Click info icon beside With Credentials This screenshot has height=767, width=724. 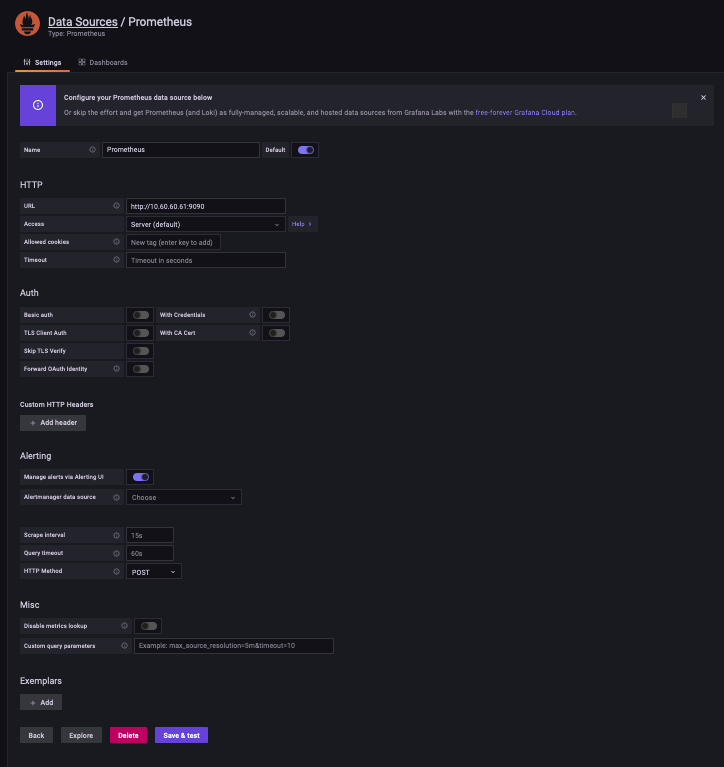coord(252,315)
